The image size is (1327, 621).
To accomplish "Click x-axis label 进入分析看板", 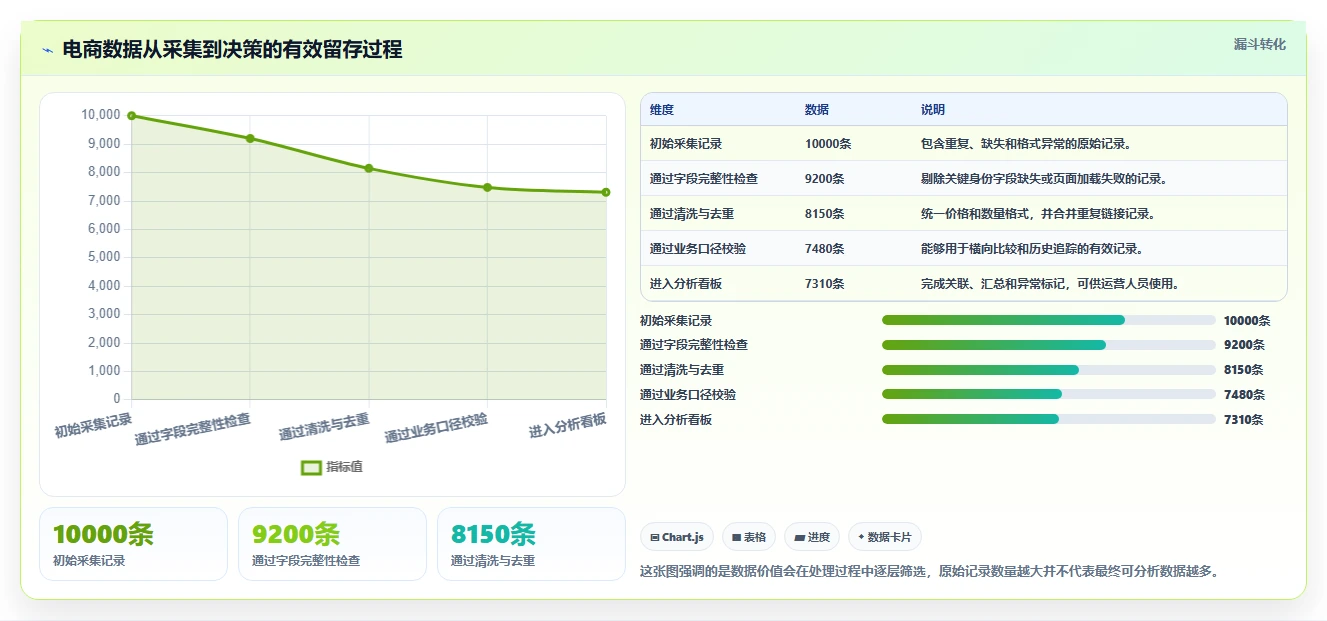I will [568, 425].
